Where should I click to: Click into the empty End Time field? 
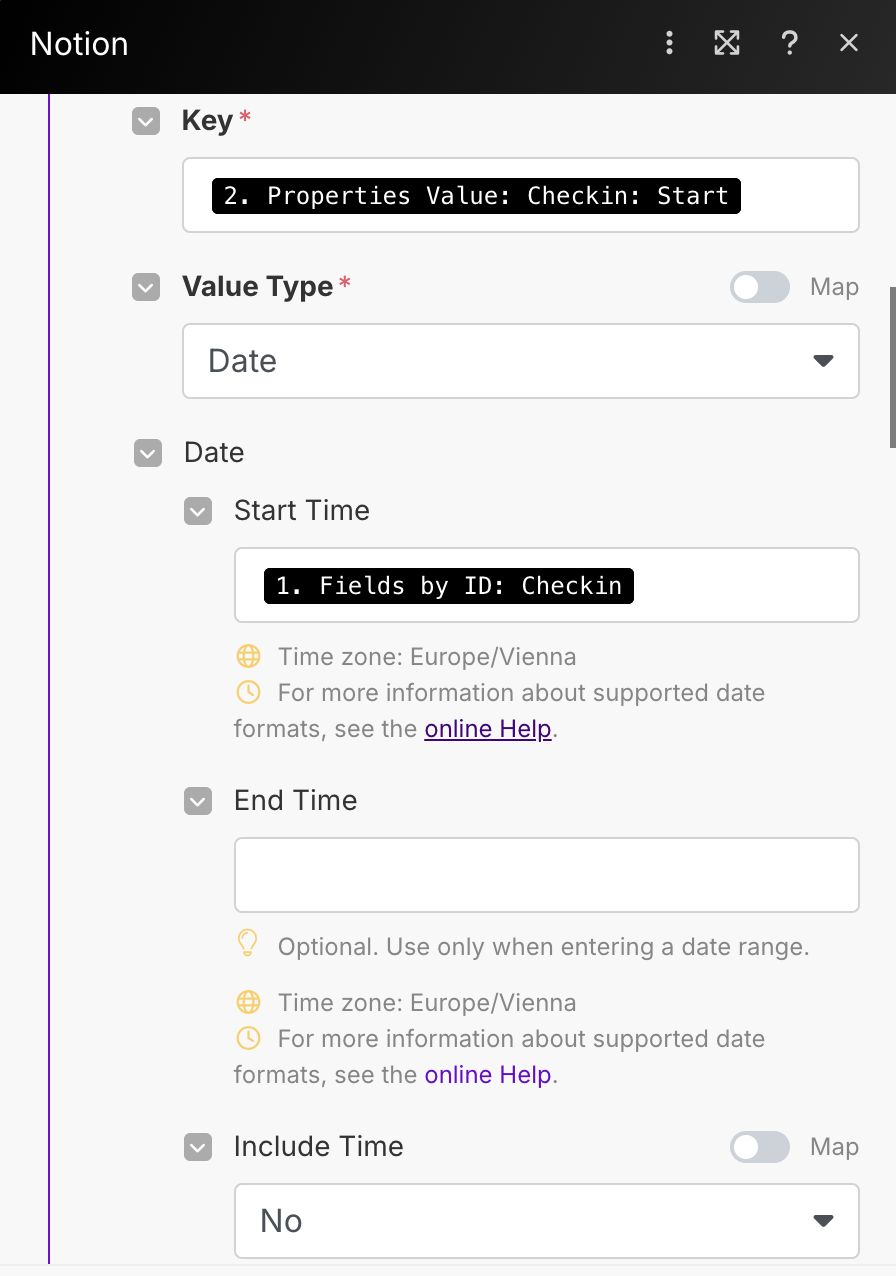coord(547,875)
